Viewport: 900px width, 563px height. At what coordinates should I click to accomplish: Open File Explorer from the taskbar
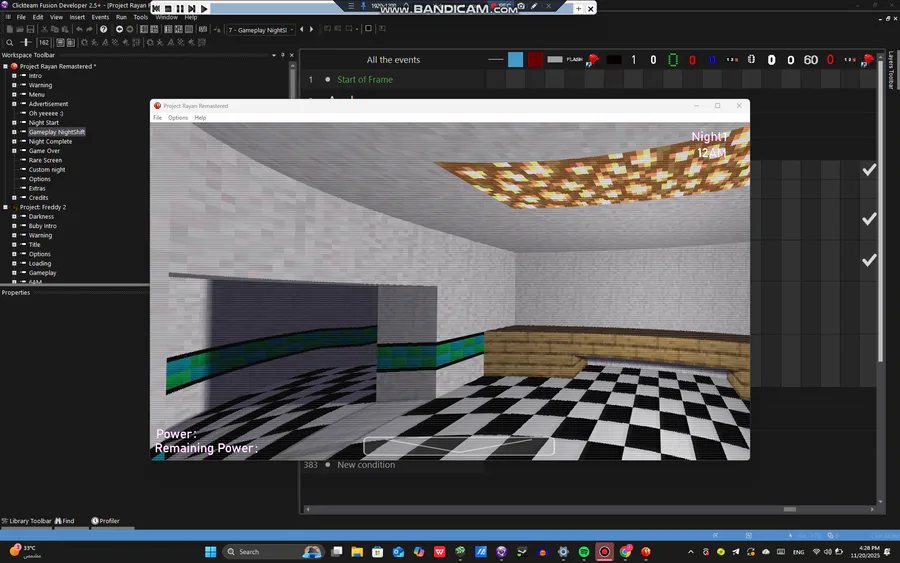[x=357, y=552]
